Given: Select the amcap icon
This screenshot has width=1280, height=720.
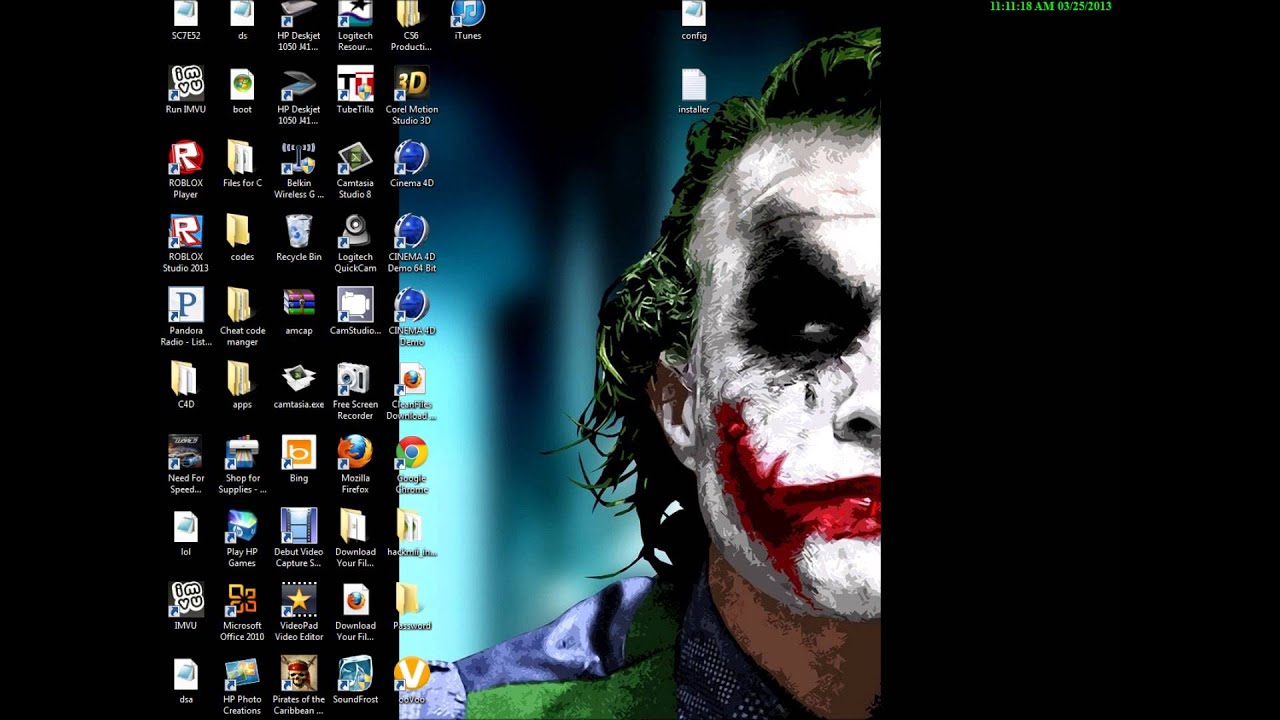Looking at the screenshot, I should (299, 311).
